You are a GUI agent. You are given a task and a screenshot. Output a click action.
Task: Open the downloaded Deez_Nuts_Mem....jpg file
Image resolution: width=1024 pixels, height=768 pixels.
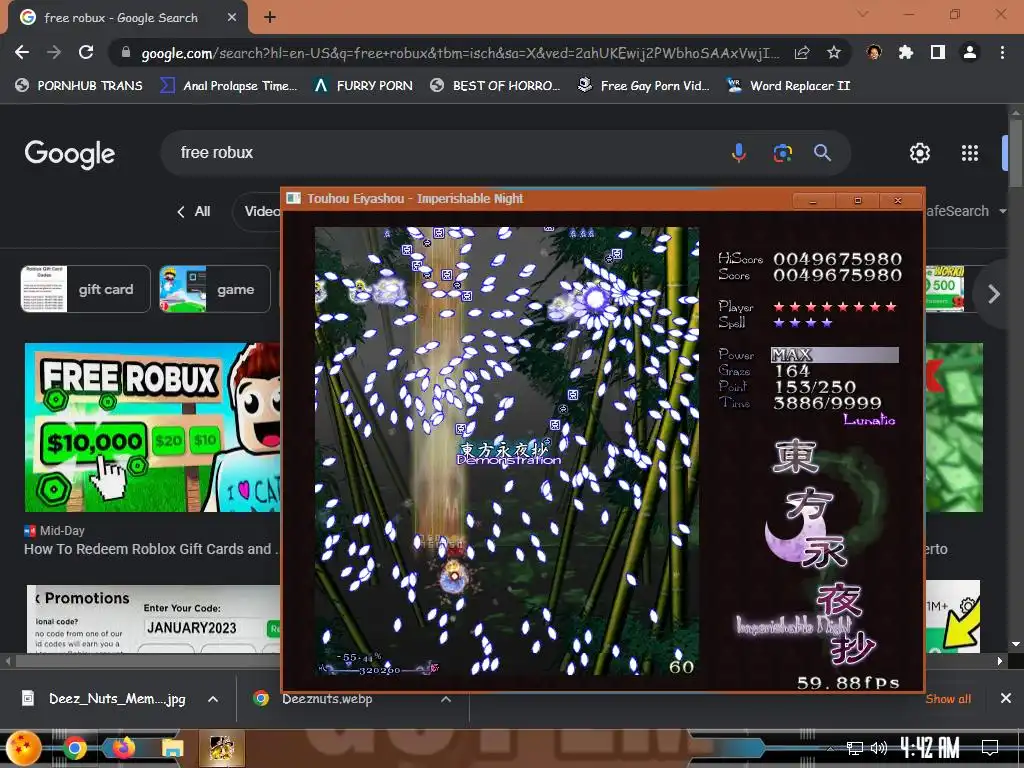tap(106, 699)
